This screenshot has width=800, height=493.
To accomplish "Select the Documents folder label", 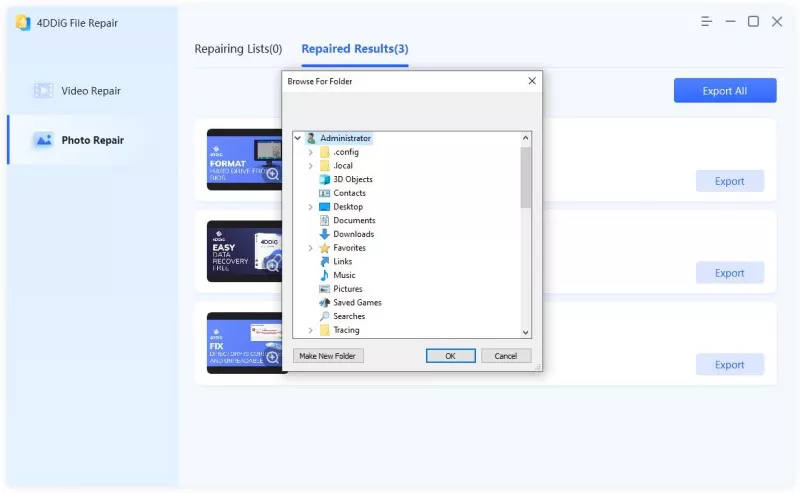I will point(354,220).
